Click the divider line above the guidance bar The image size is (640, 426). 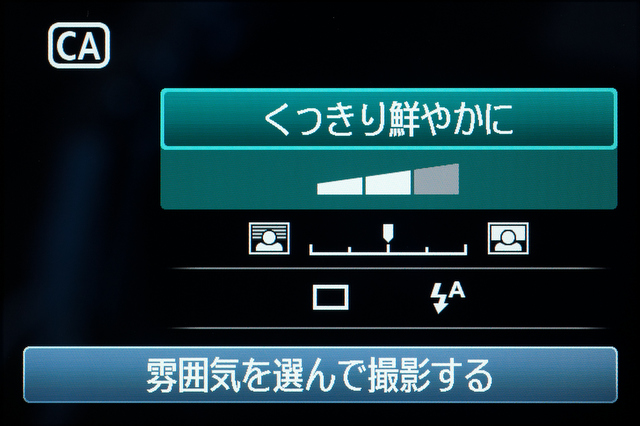tap(388, 328)
